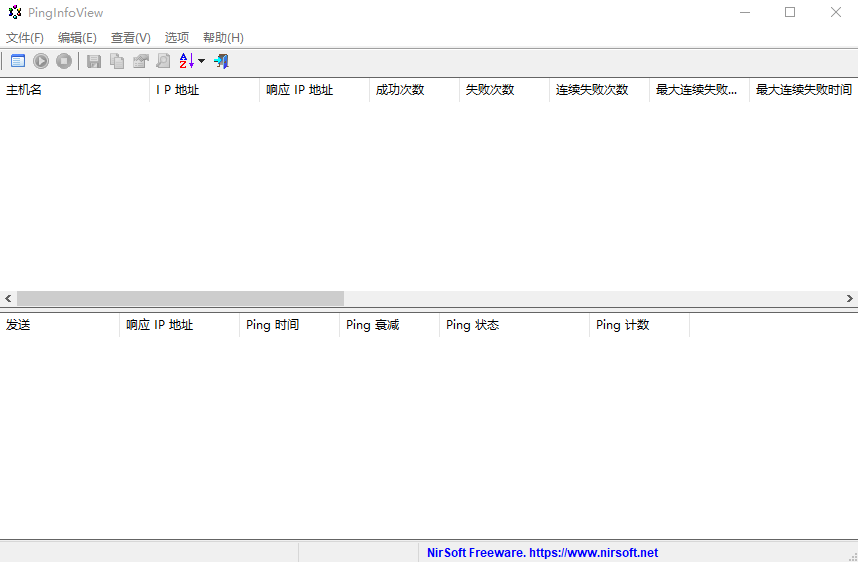Click the Exit door icon

[x=221, y=61]
